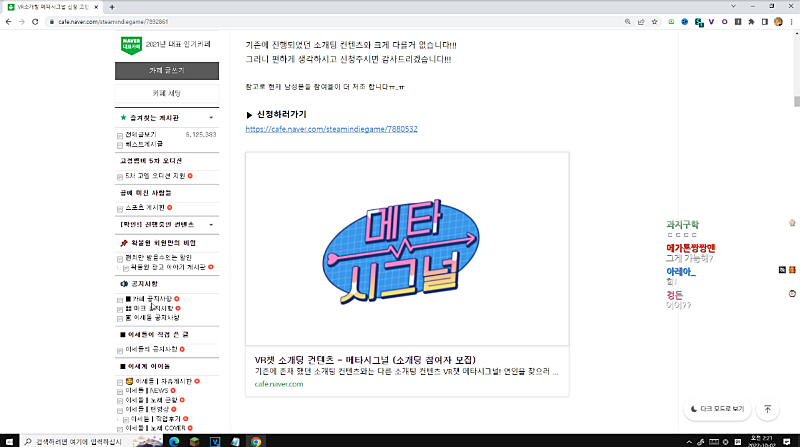Collapse the 즐겨찾는 게시판 dropdown
This screenshot has height=447, width=800.
coord(211,118)
